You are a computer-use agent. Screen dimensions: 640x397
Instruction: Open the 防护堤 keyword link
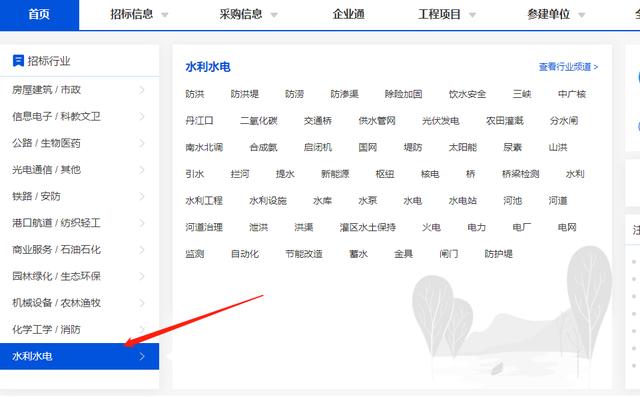tap(498, 254)
